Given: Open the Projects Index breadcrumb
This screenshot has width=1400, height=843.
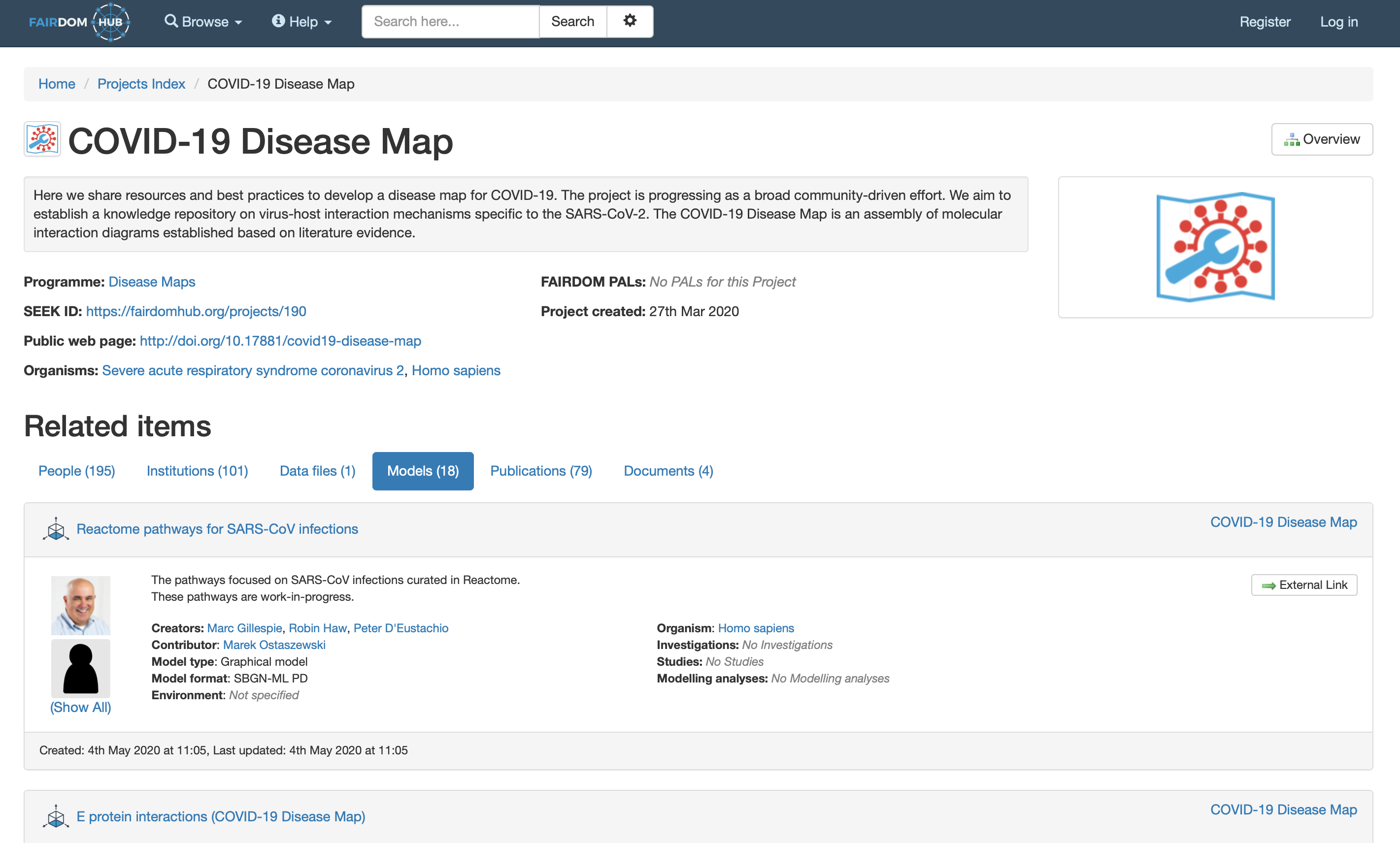Looking at the screenshot, I should coord(141,84).
